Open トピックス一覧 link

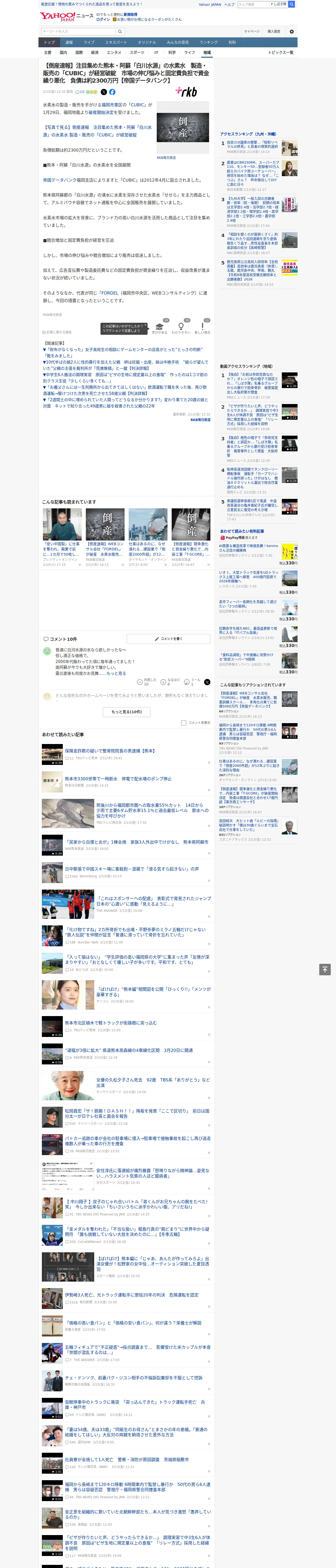coord(281,52)
